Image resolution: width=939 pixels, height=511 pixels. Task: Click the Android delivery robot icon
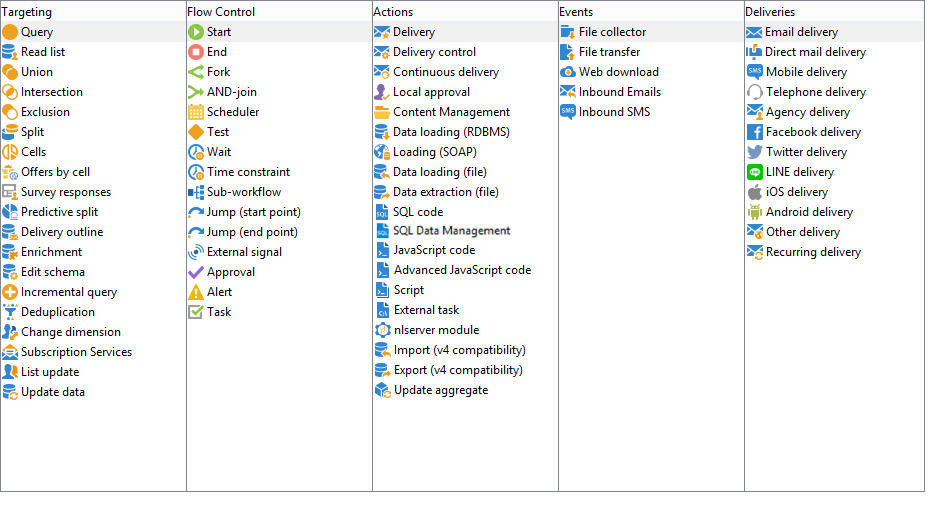pyautogui.click(x=755, y=212)
